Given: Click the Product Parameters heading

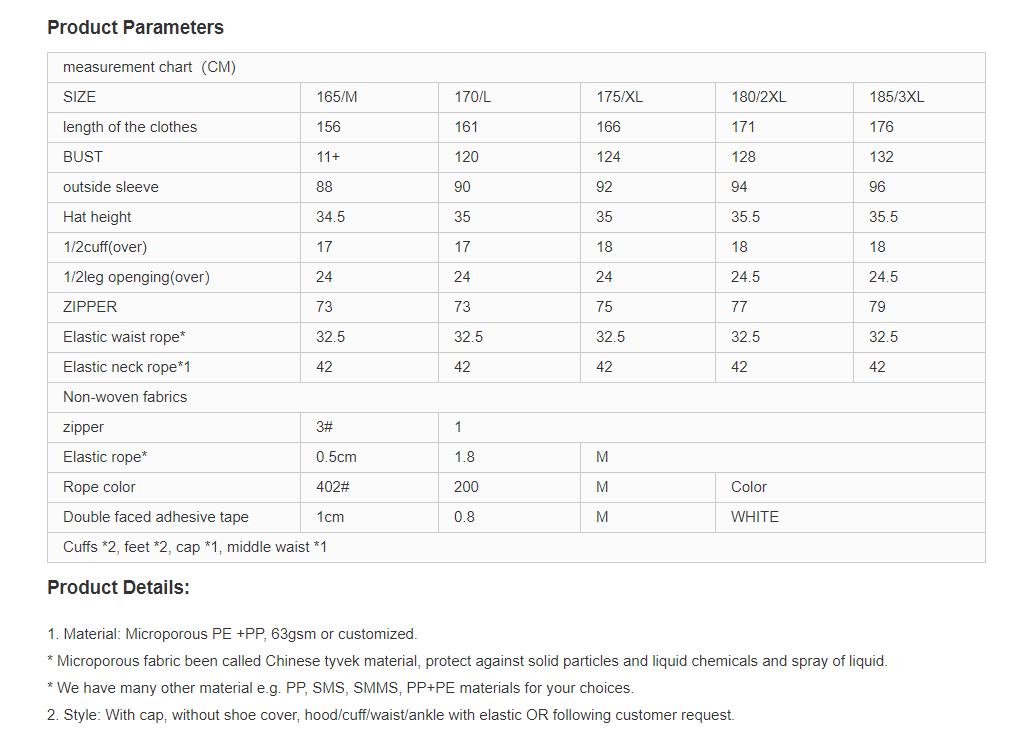Looking at the screenshot, I should (x=135, y=28).
